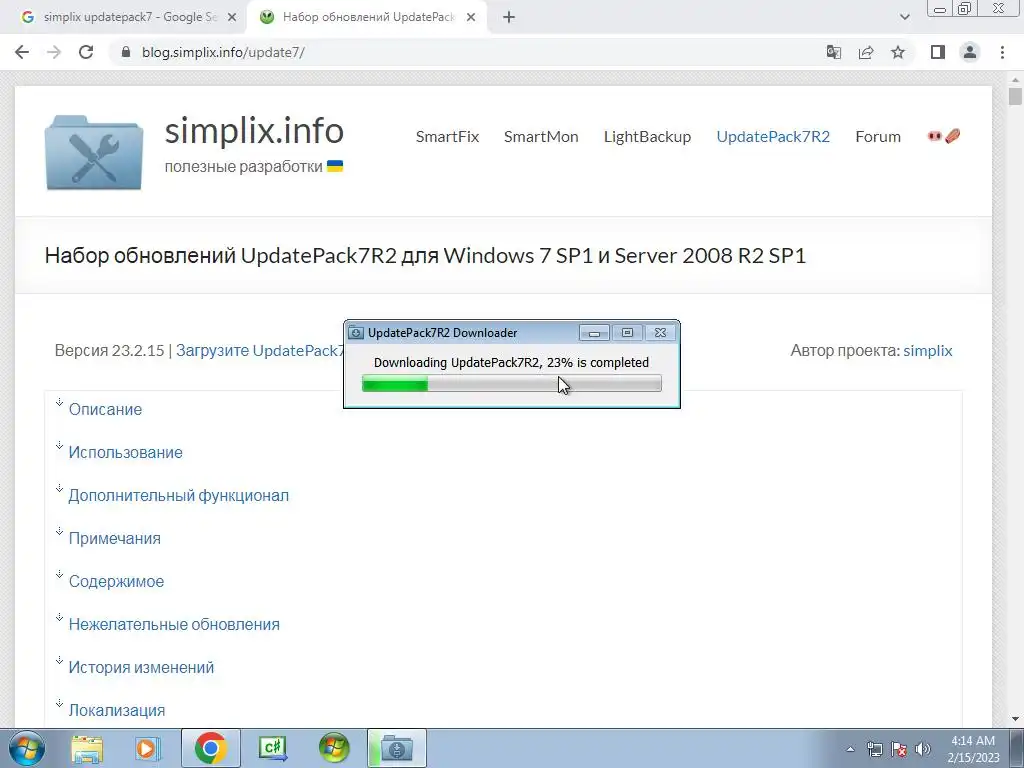Click the pig and sausage icon

click(944, 136)
